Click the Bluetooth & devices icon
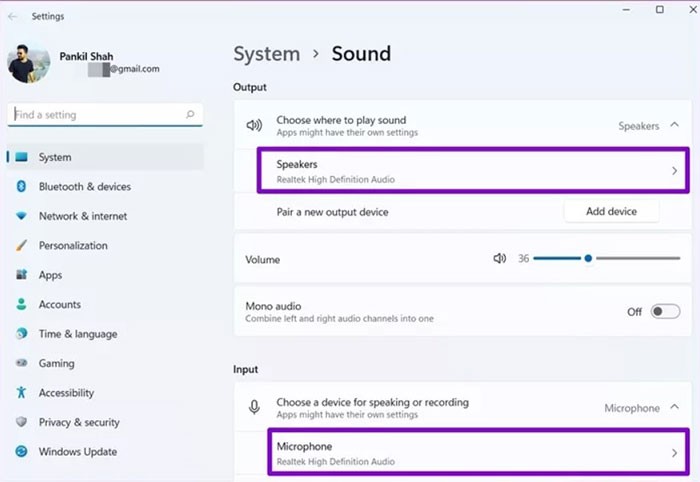Viewport: 700px width, 482px height. pos(21,187)
